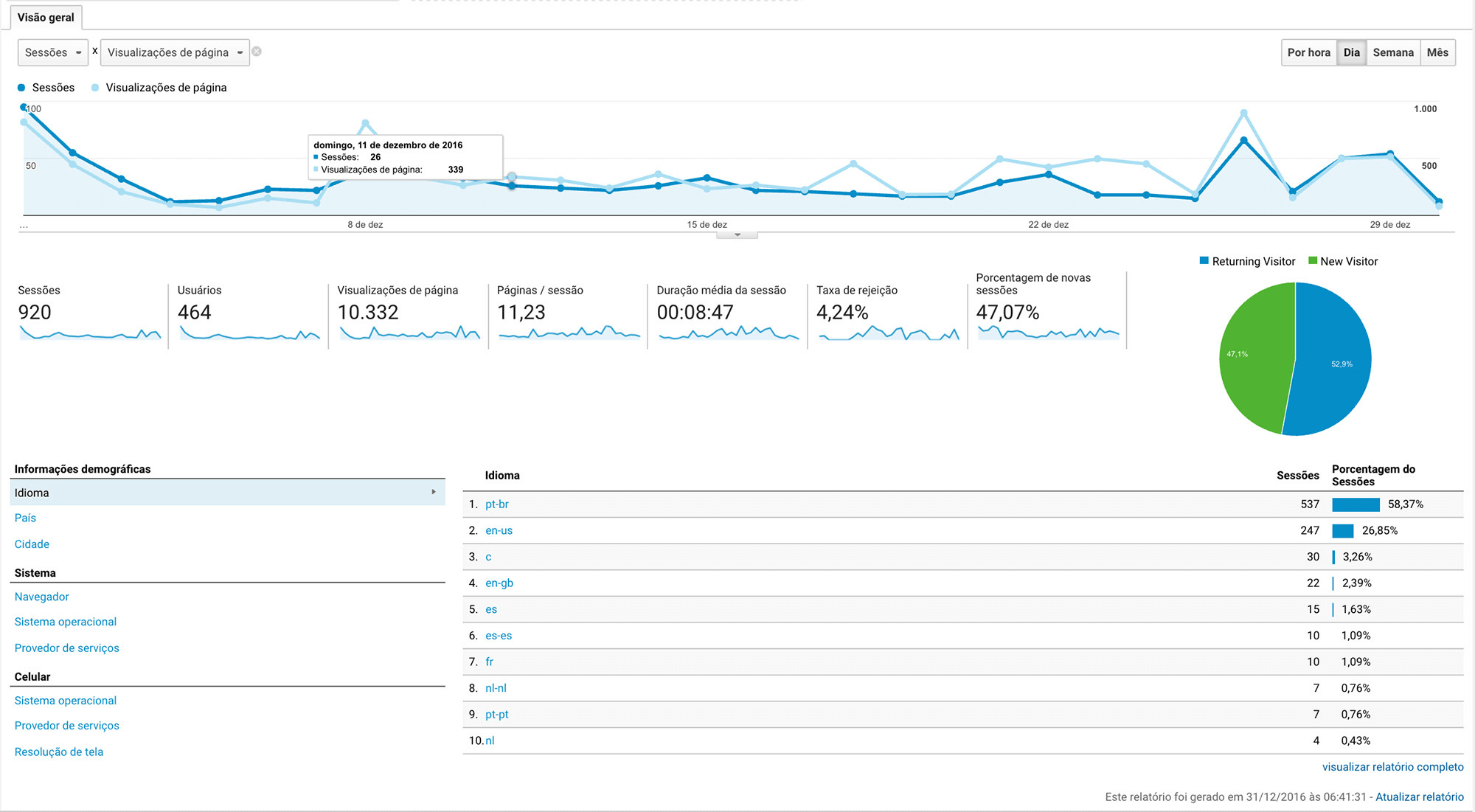Switch chart granularity to Semana
This screenshot has height=812, width=1475.
point(1392,52)
